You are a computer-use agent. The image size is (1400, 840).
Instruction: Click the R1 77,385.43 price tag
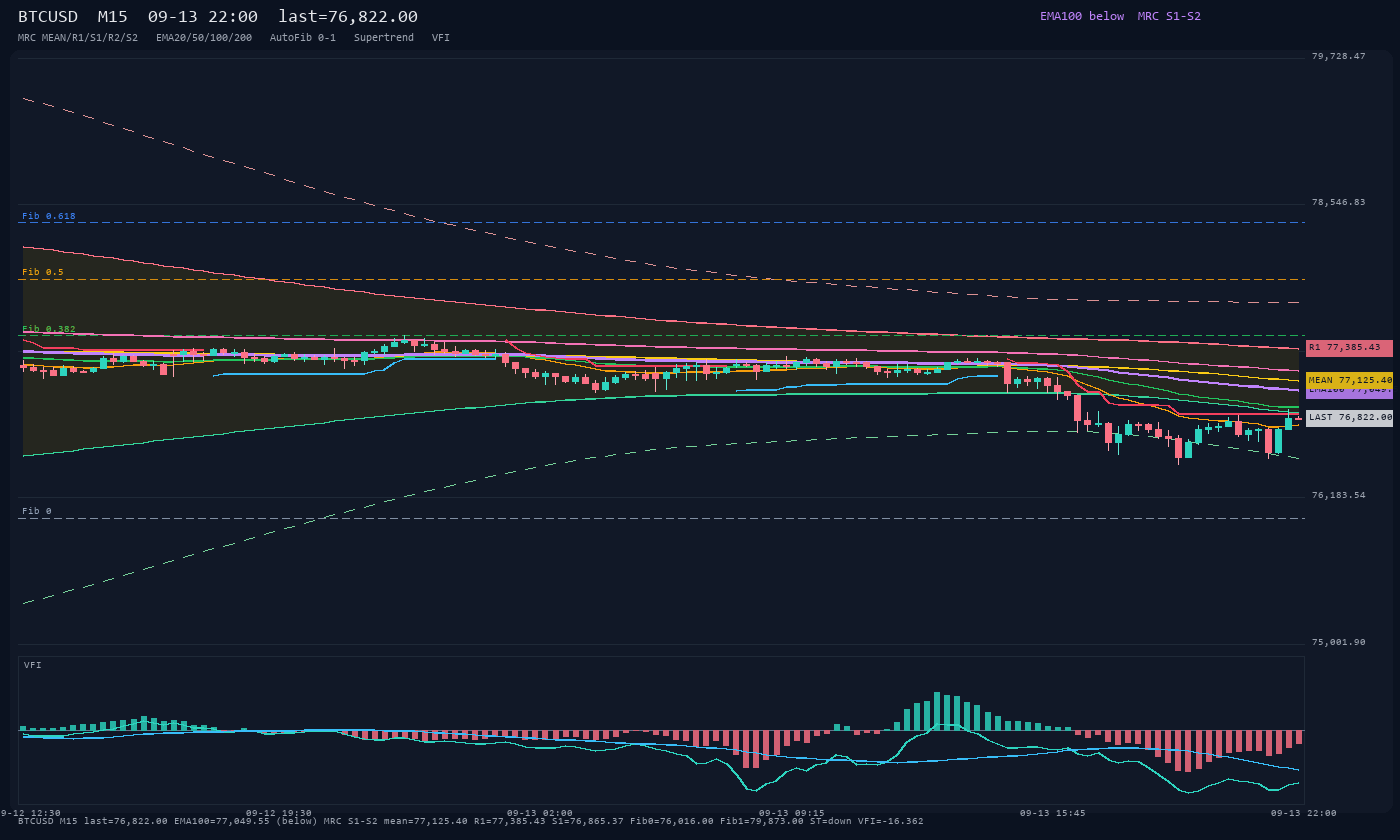coord(1349,348)
